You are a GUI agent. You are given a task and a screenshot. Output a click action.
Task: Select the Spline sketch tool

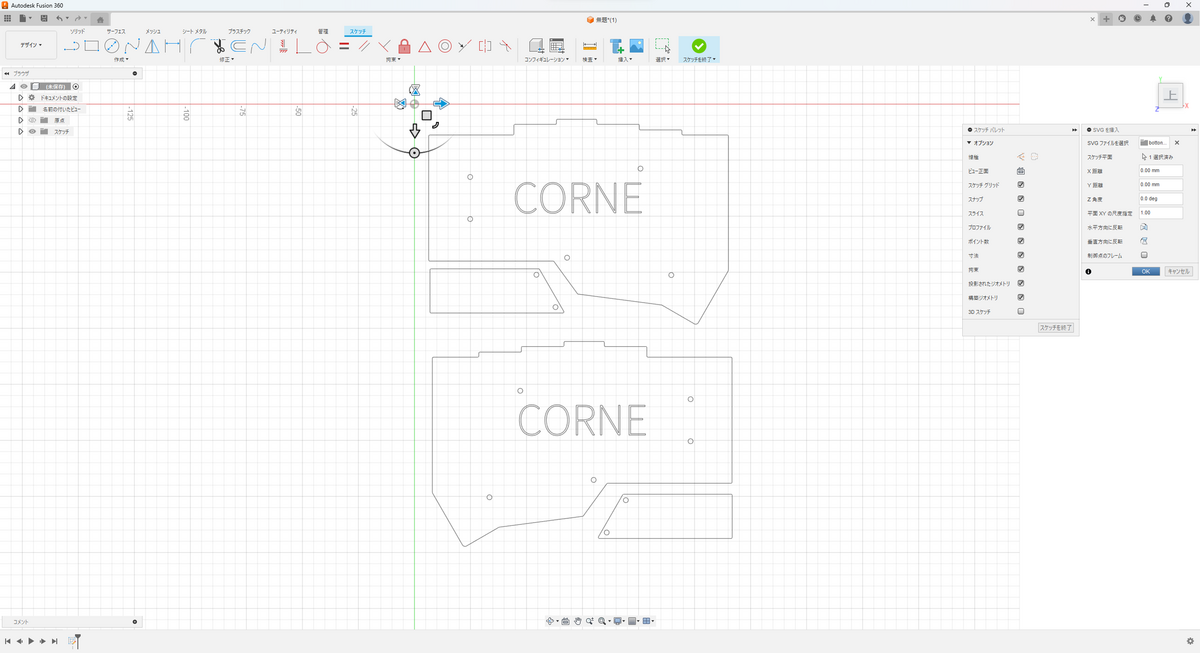coord(132,46)
